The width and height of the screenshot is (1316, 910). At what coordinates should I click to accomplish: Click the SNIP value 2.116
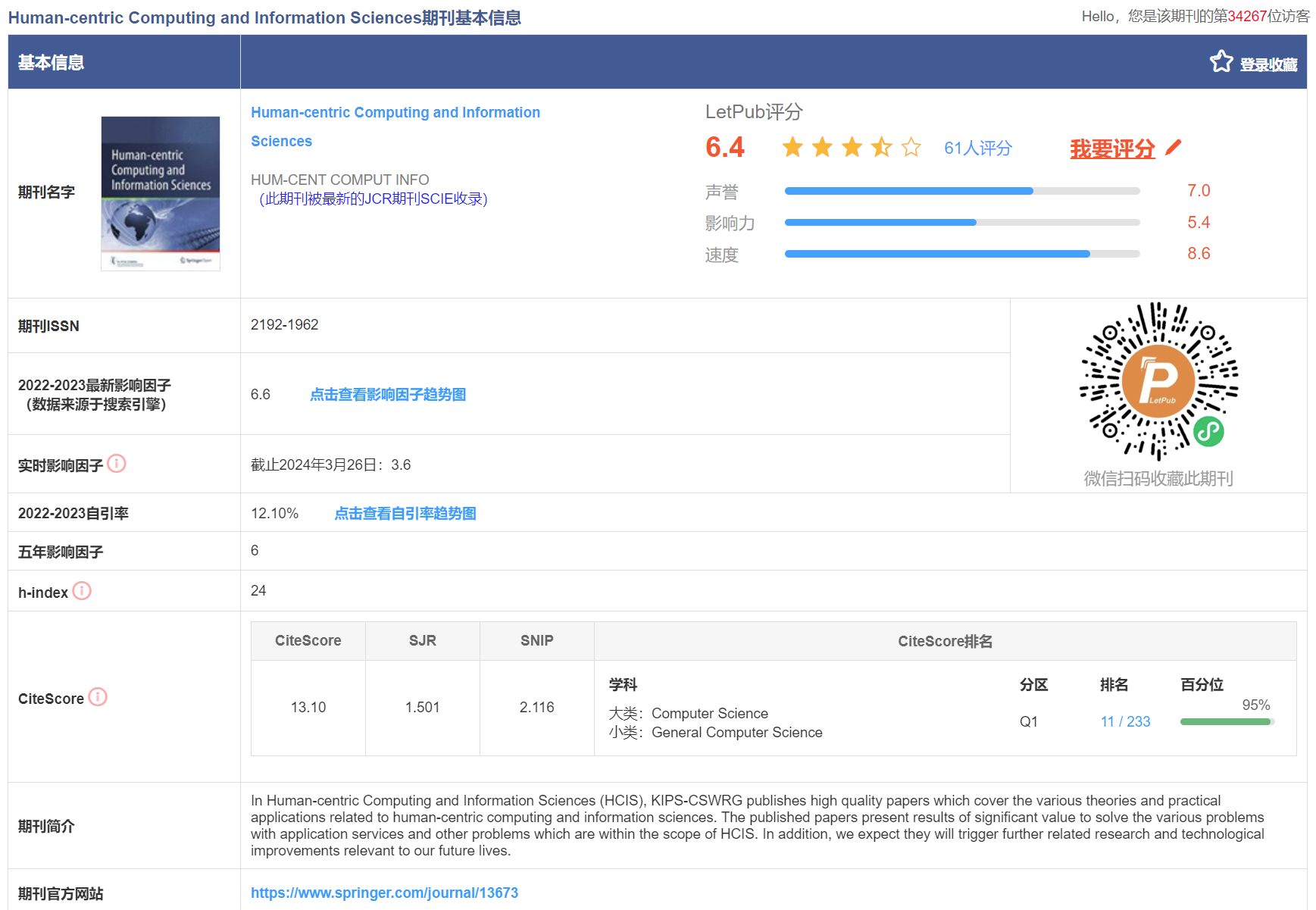(x=536, y=708)
